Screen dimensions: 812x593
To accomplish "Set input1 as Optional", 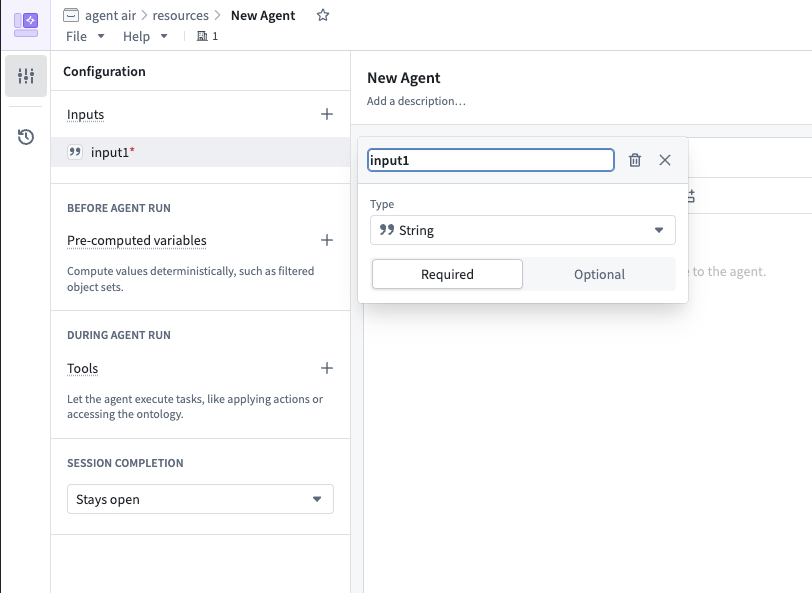I will coord(599,274).
